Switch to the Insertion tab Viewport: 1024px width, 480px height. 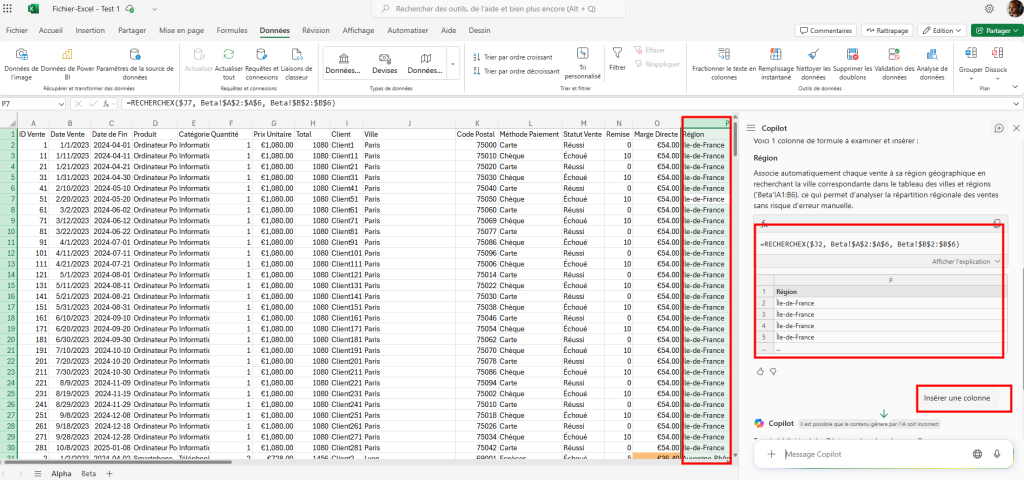[90, 30]
